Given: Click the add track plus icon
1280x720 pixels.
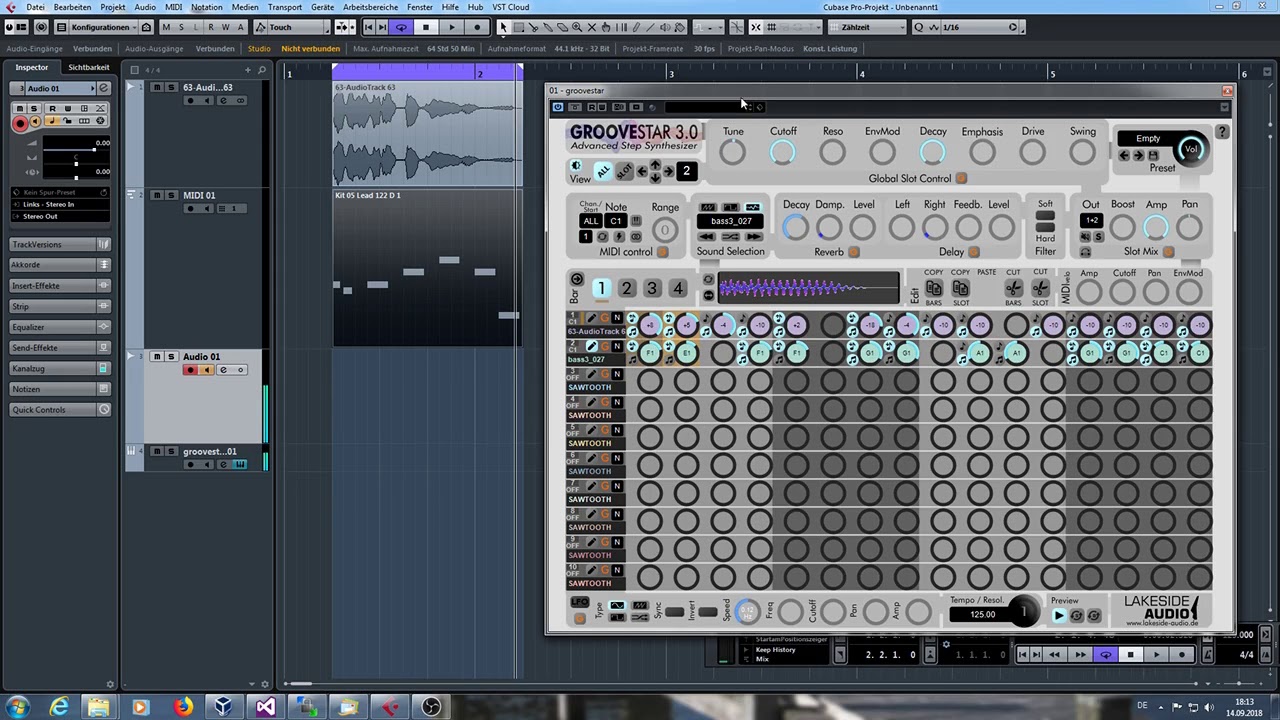Looking at the screenshot, I should pyautogui.click(x=248, y=70).
